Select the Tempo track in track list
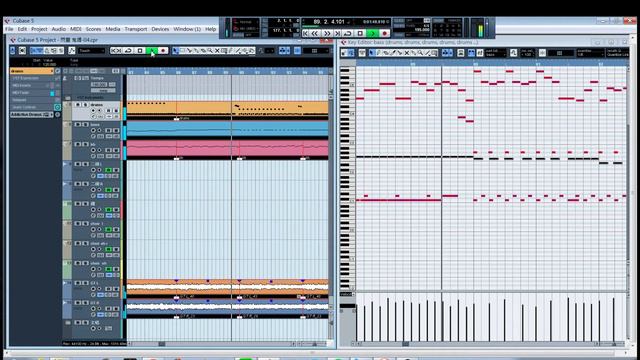The width and height of the screenshot is (640, 360). pyautogui.click(x=96, y=78)
